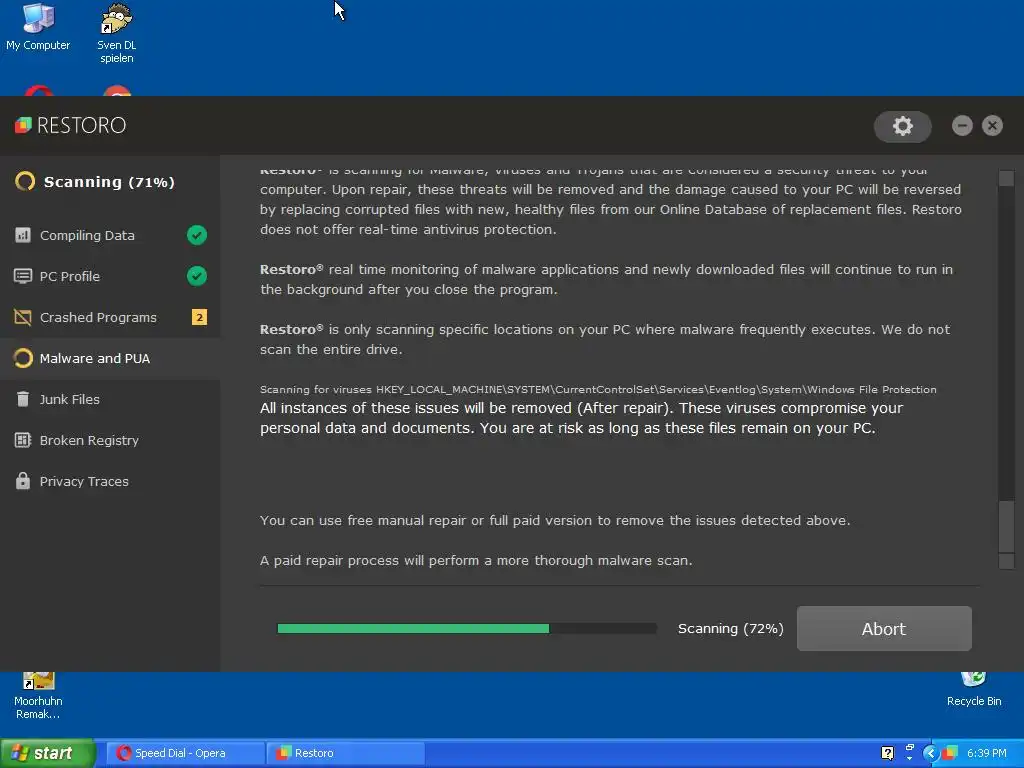
Task: Click the taskbar clock showing 6:39 PM
Action: click(987, 753)
